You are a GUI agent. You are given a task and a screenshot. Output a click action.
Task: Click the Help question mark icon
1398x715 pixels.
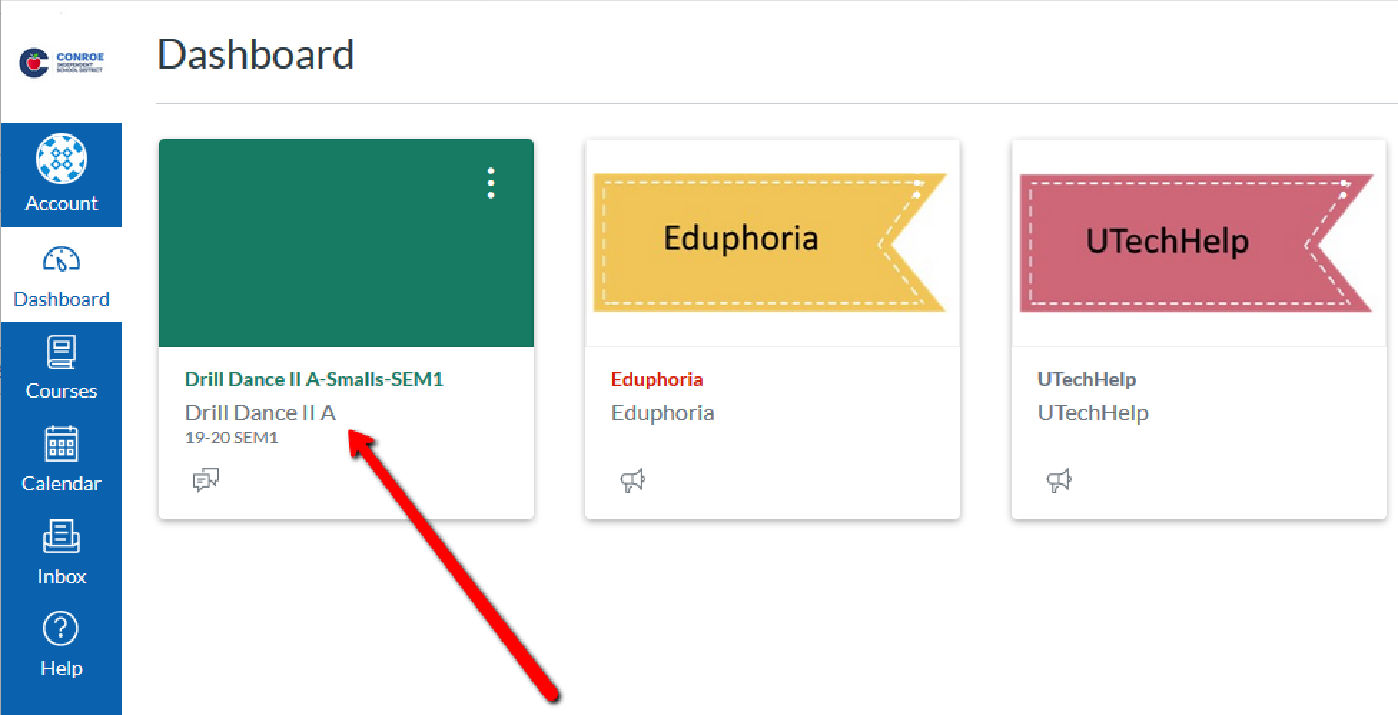61,630
